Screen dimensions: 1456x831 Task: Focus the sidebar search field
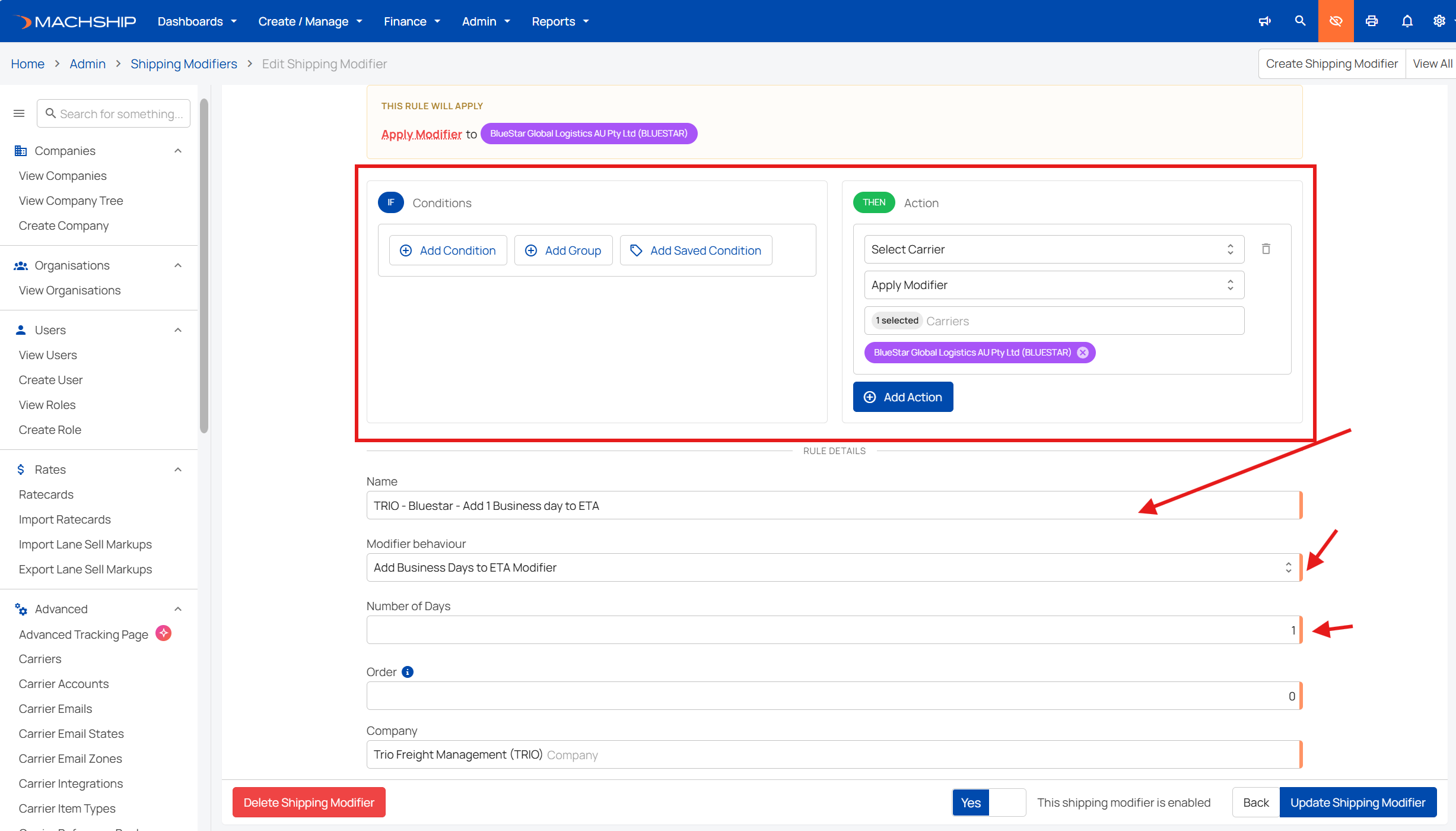113,113
